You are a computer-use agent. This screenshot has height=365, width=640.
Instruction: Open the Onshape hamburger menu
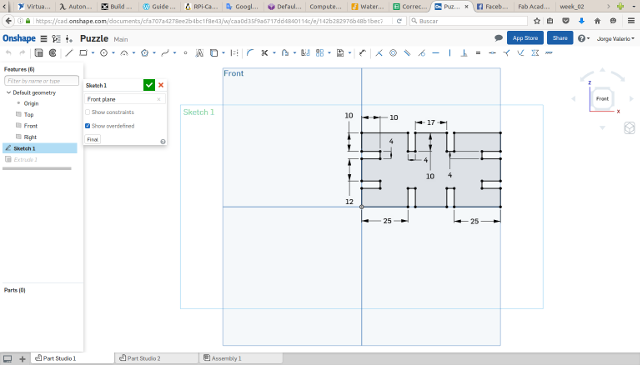click(x=44, y=39)
